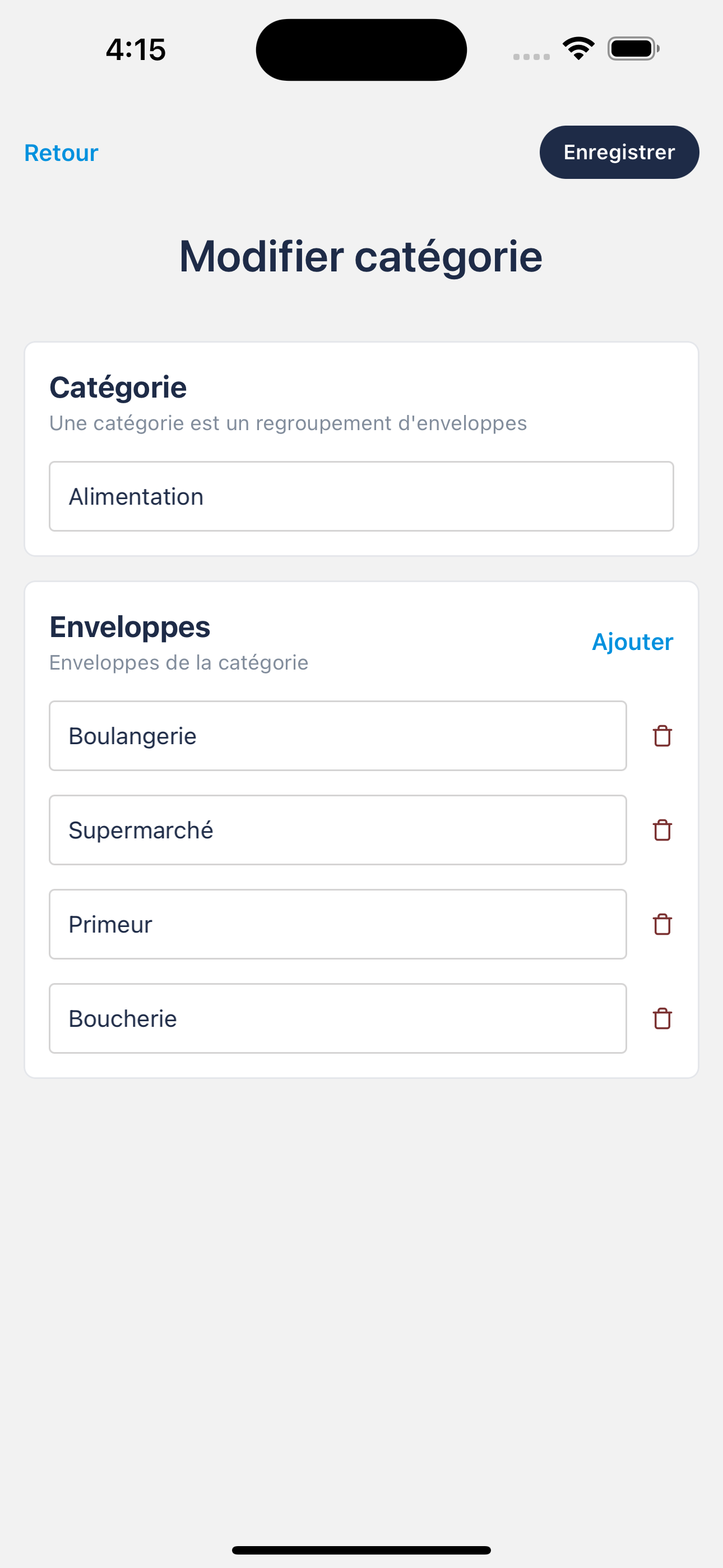This screenshot has width=723, height=1568.
Task: Focus the Alimentation category name field
Action: [361, 497]
